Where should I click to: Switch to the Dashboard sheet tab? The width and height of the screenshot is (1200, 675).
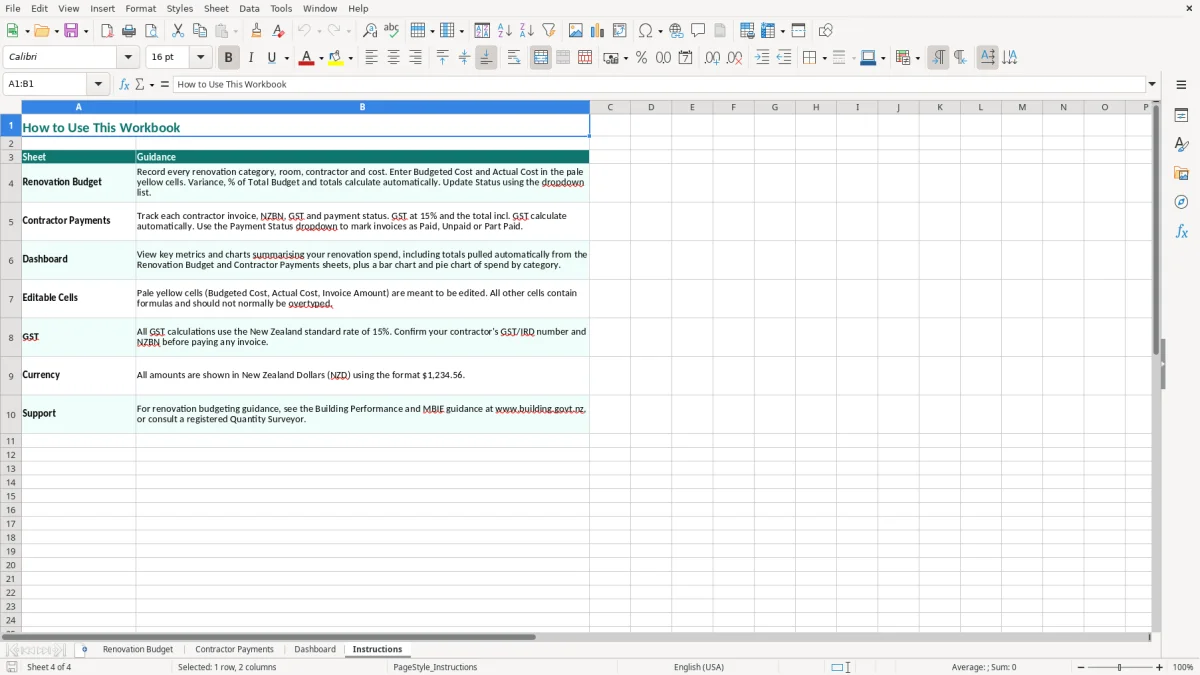tap(315, 650)
